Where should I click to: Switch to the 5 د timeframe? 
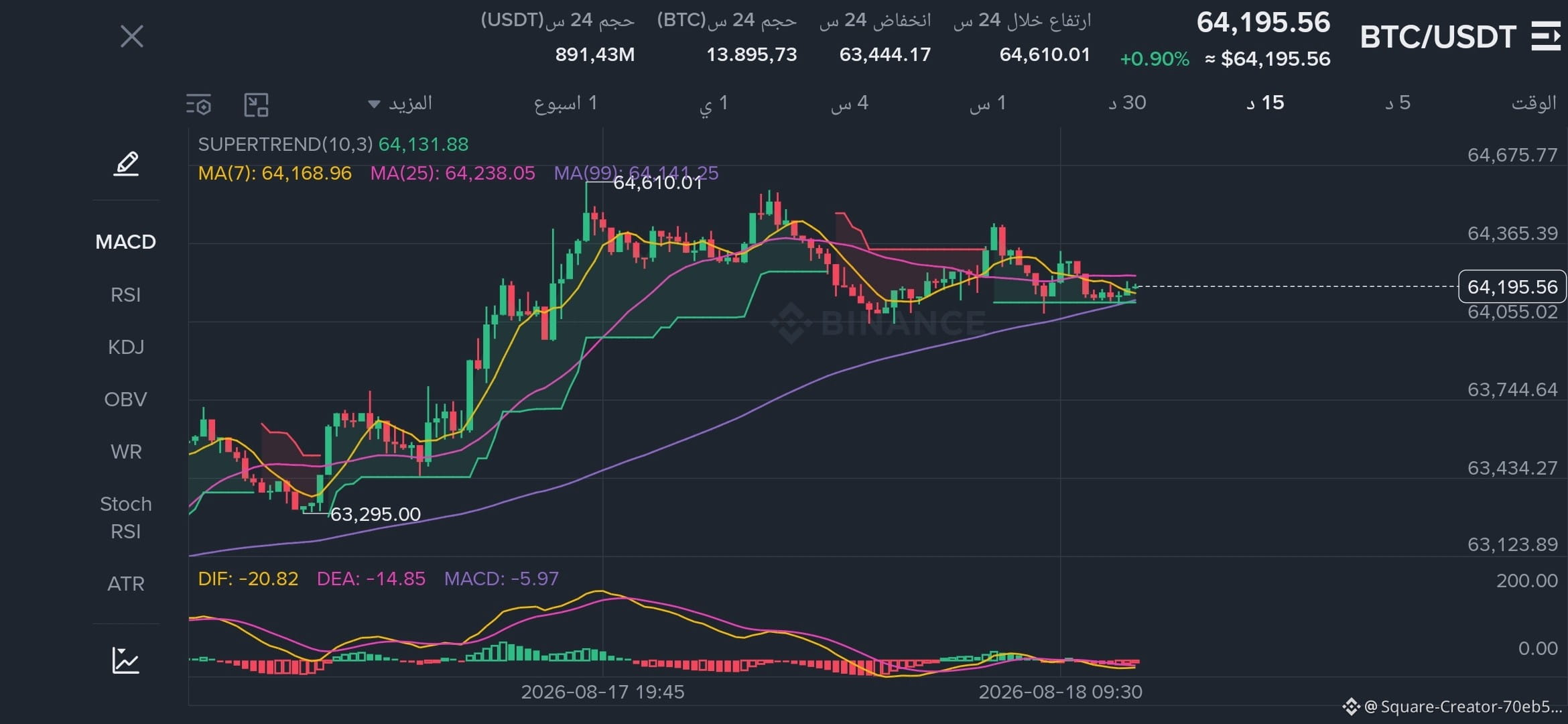pos(1398,103)
